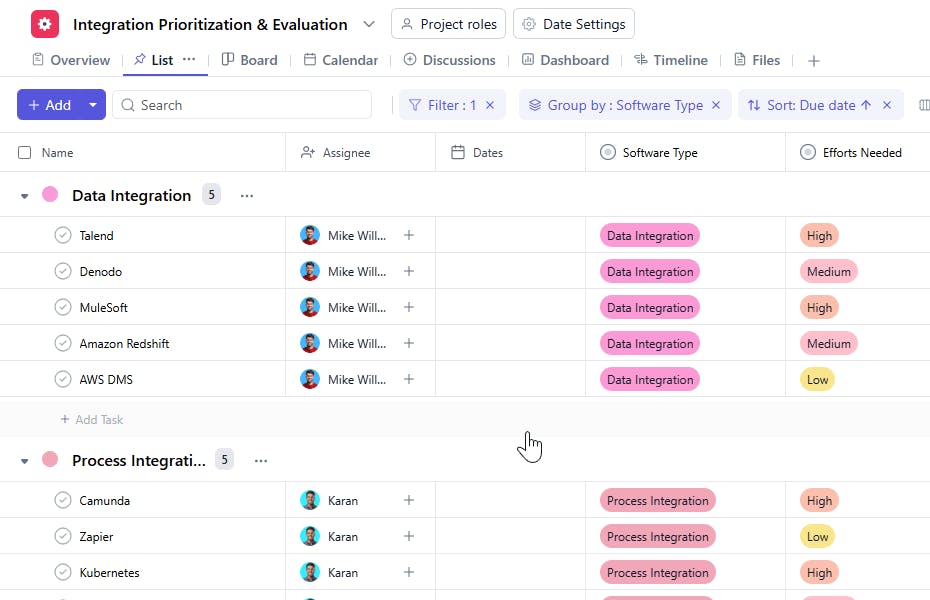
Task: Click plus icon next to Karan on Zapier row
Action: click(409, 537)
